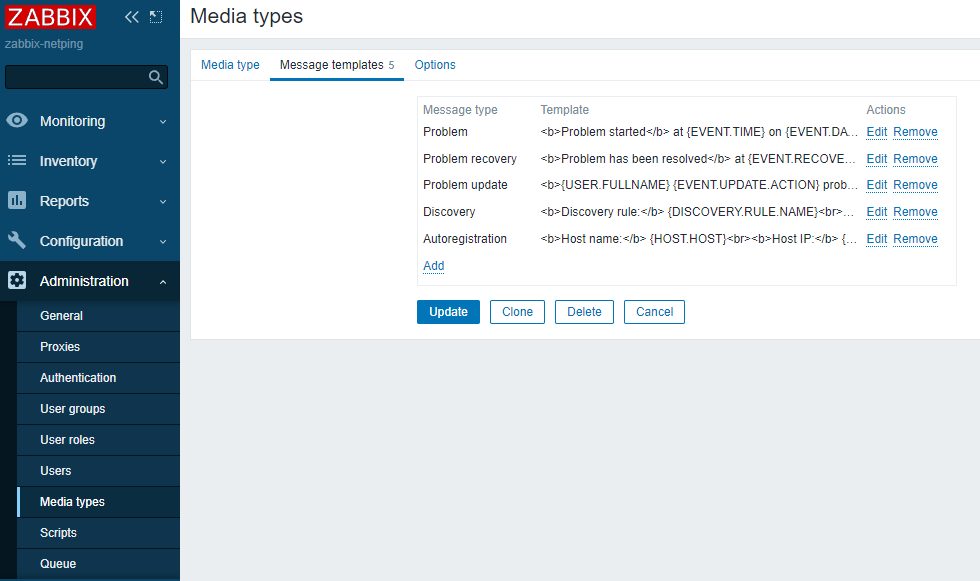Click the Zabbix logo
The image size is (980, 581).
[50, 17]
